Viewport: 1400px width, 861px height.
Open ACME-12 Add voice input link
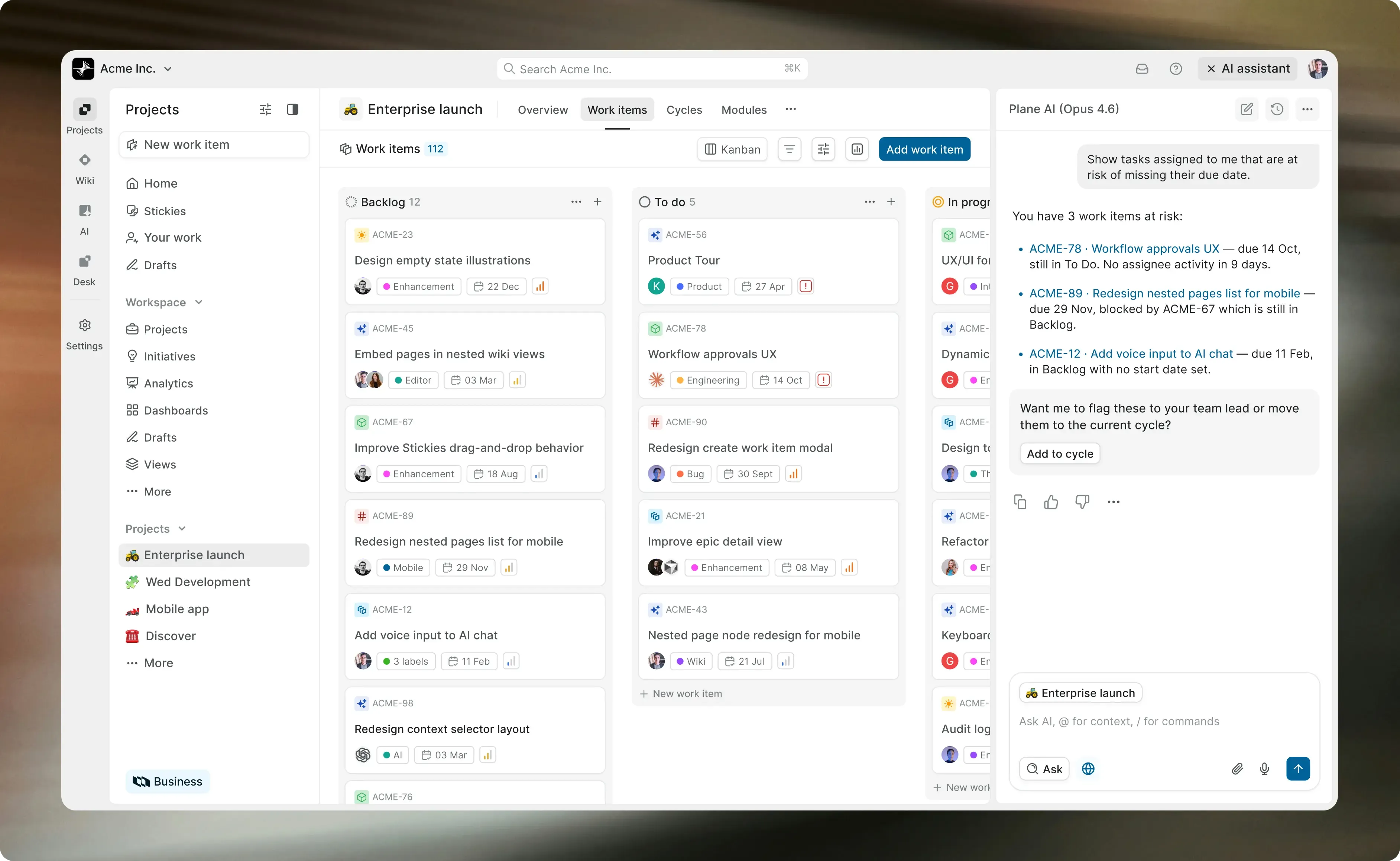[1131, 354]
